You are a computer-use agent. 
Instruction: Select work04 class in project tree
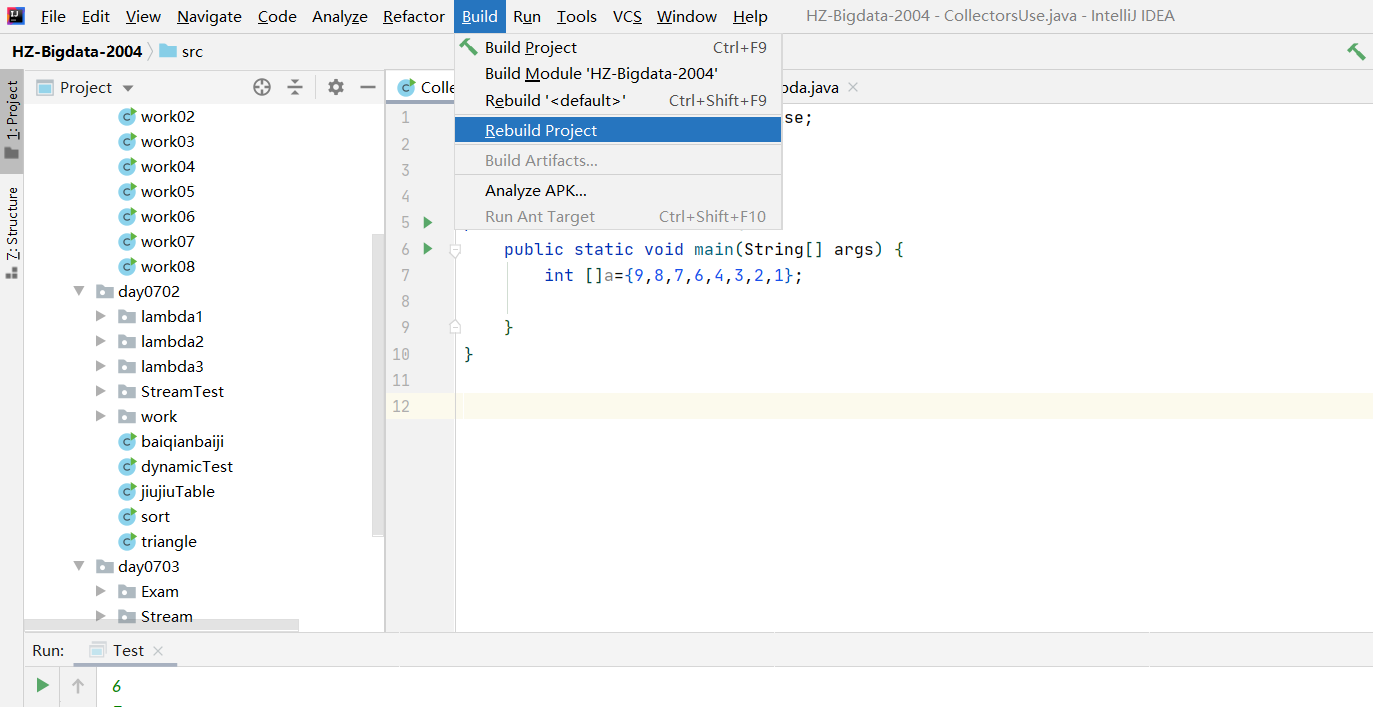coord(157,166)
